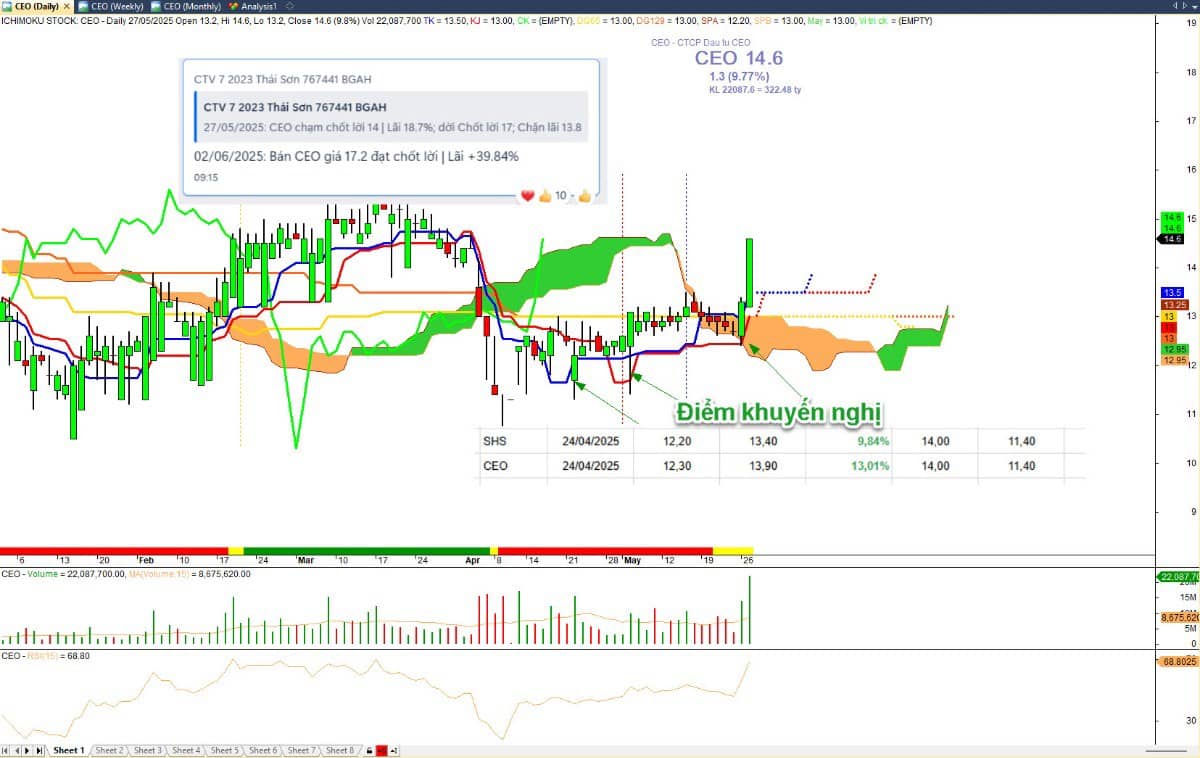The height and width of the screenshot is (758, 1200).
Task: Click the last thumbs-up reaction emoji
Action: point(584,196)
